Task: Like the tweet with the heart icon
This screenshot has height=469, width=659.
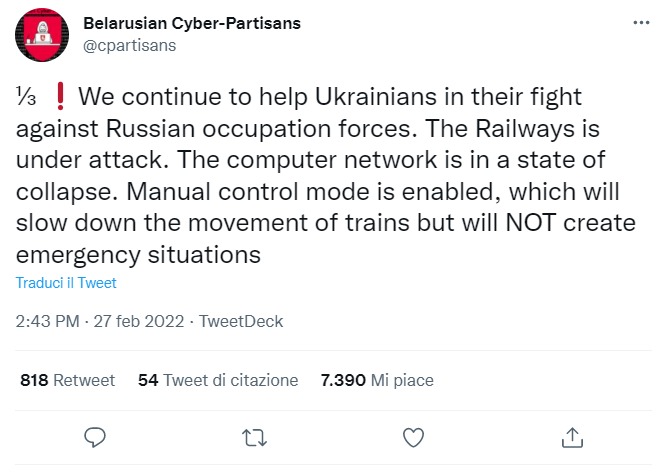Action: click(412, 437)
